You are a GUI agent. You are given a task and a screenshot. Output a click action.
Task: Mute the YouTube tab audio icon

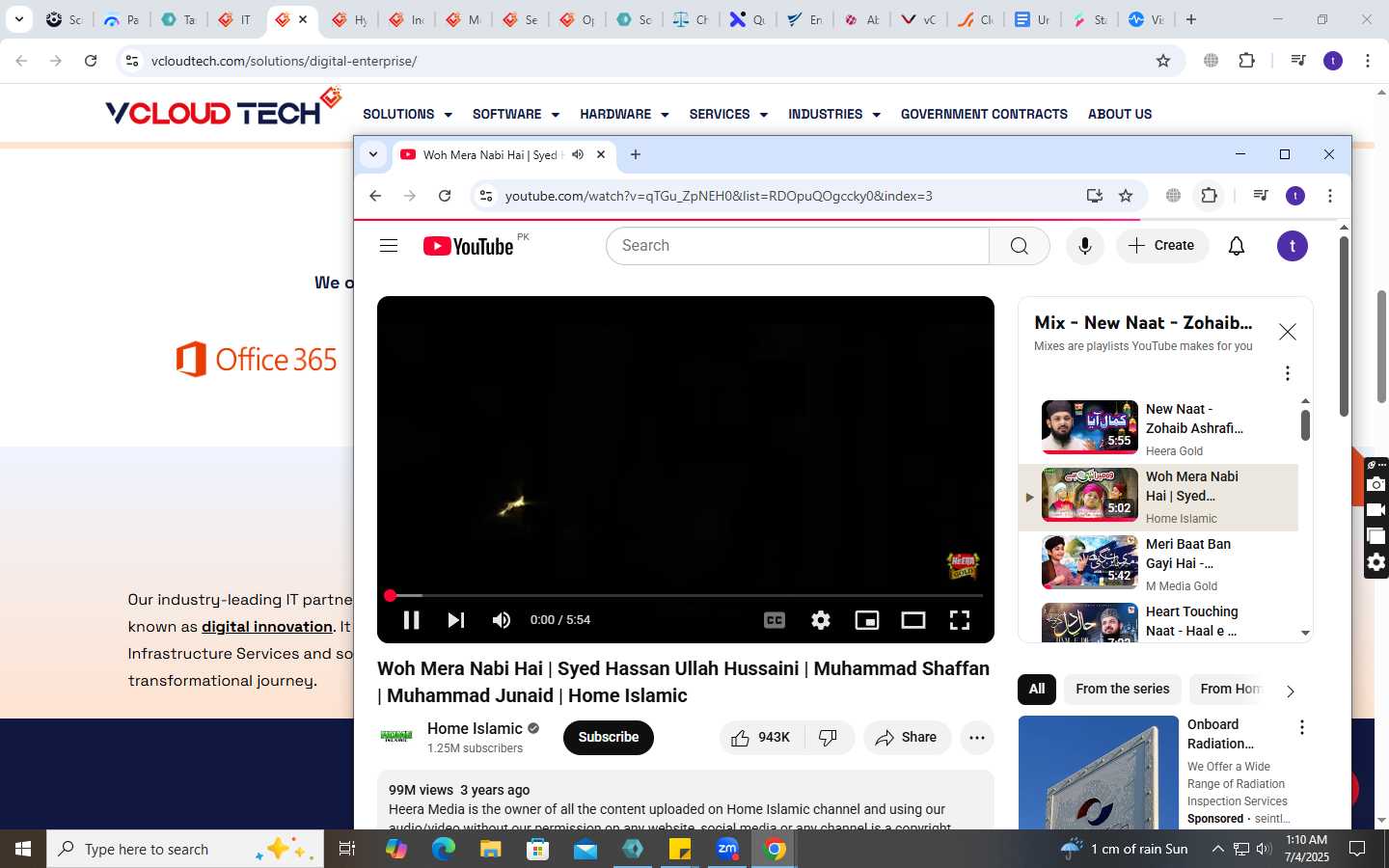point(578,154)
